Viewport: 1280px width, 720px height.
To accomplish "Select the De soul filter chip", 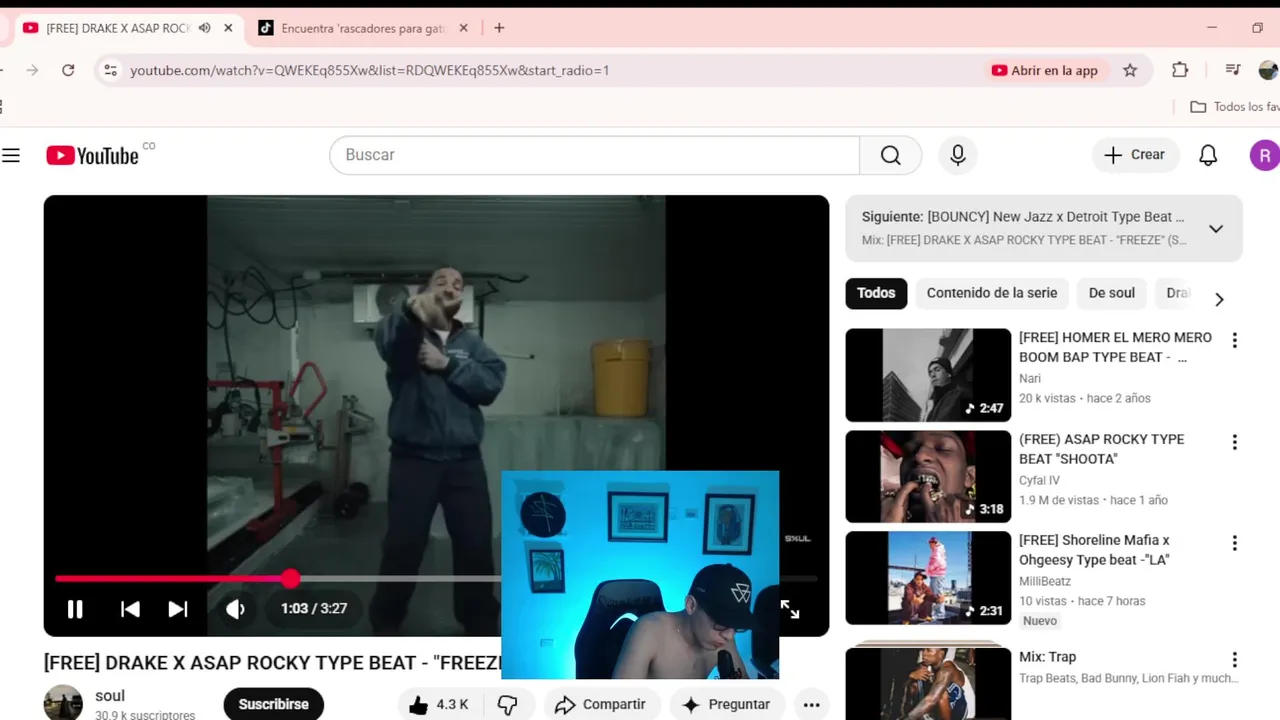I will 1112,293.
